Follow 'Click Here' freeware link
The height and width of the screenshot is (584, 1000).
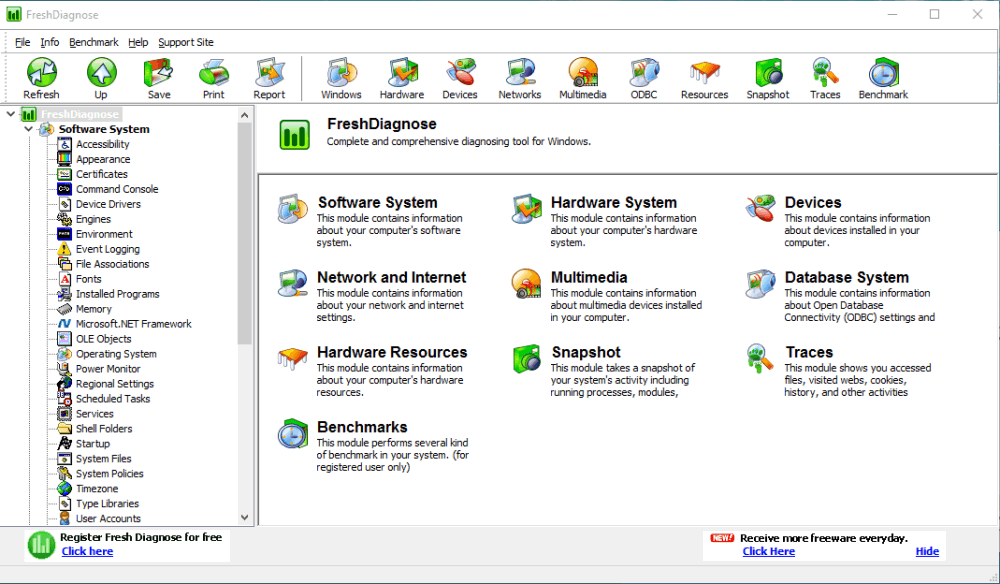point(768,551)
